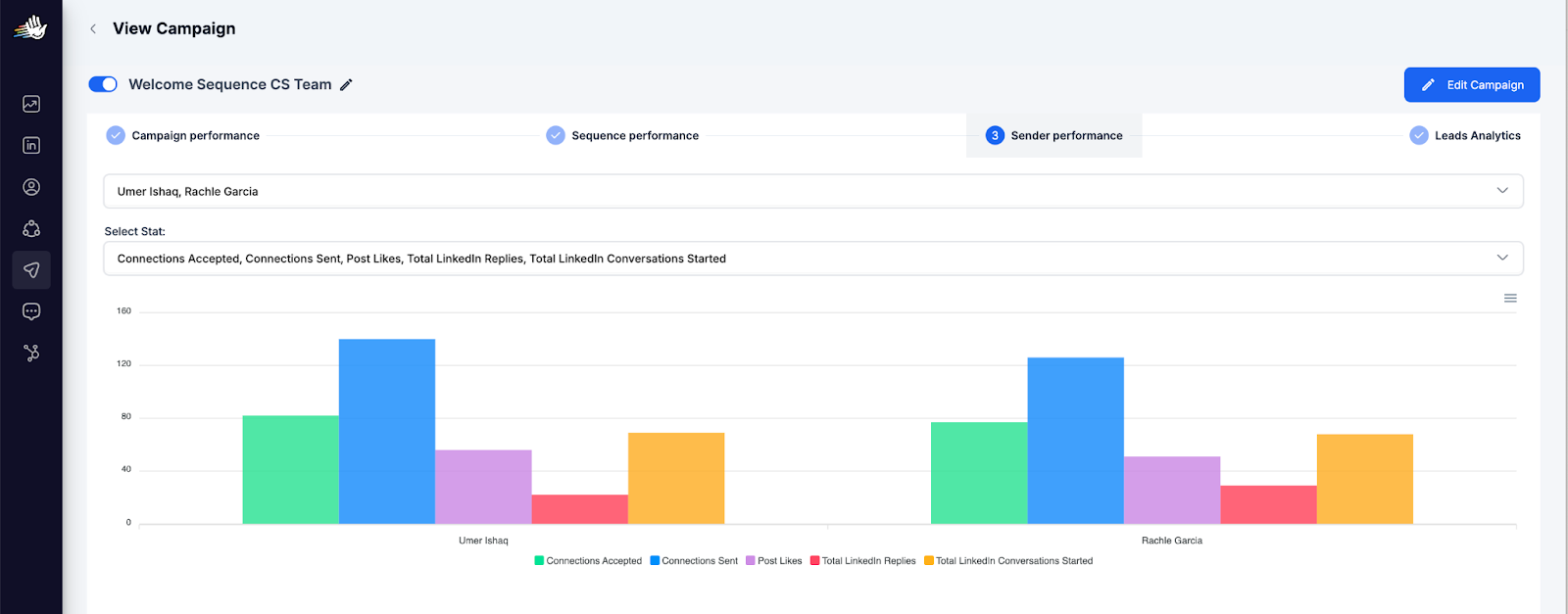Go back using the left chevron
Screen dimensions: 1568x614
point(93,28)
